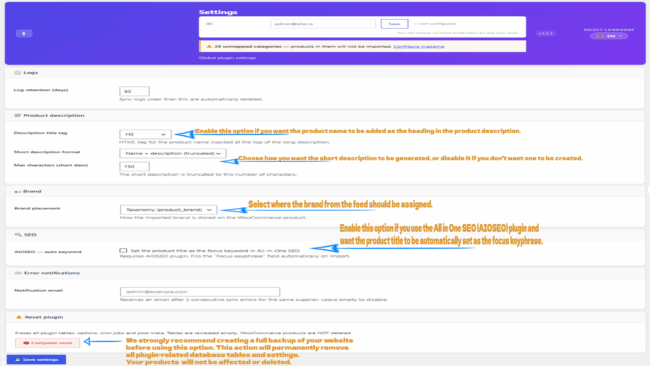The width and height of the screenshot is (650, 366).
Task: Click the Logs section icon
Action: [x=17, y=73]
